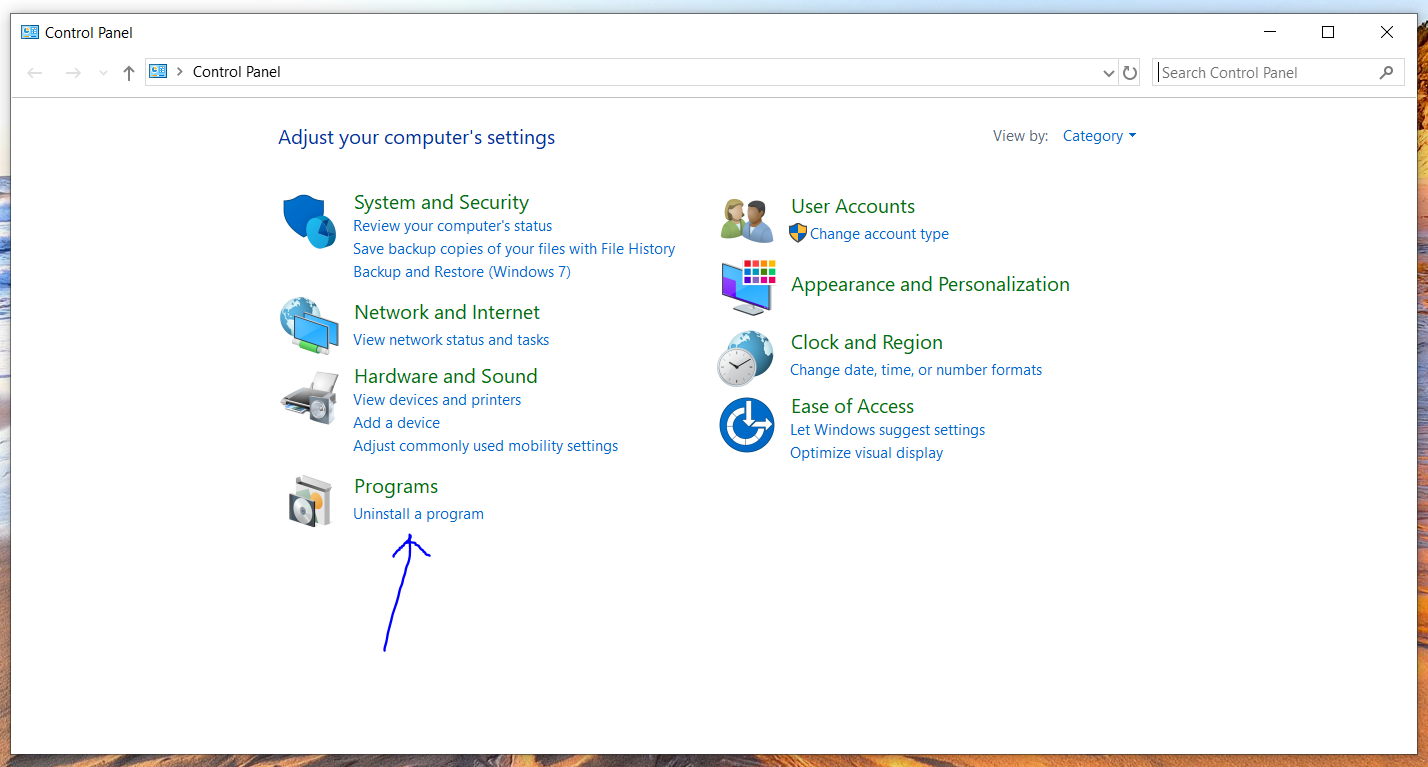Open Network and Internet heading
Screen dimensions: 1428x767
pos(447,312)
